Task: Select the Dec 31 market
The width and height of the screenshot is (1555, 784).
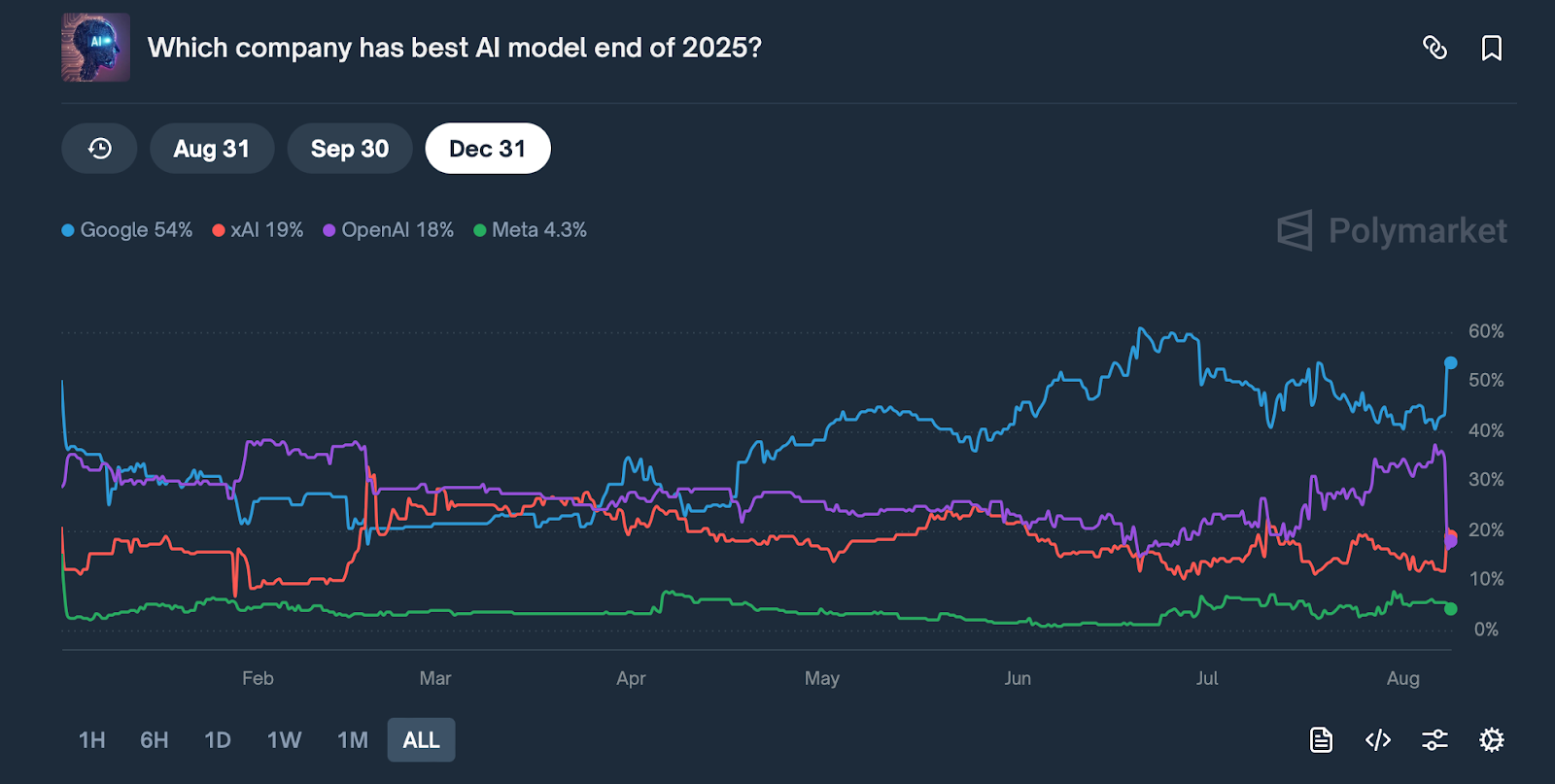Action: 488,148
